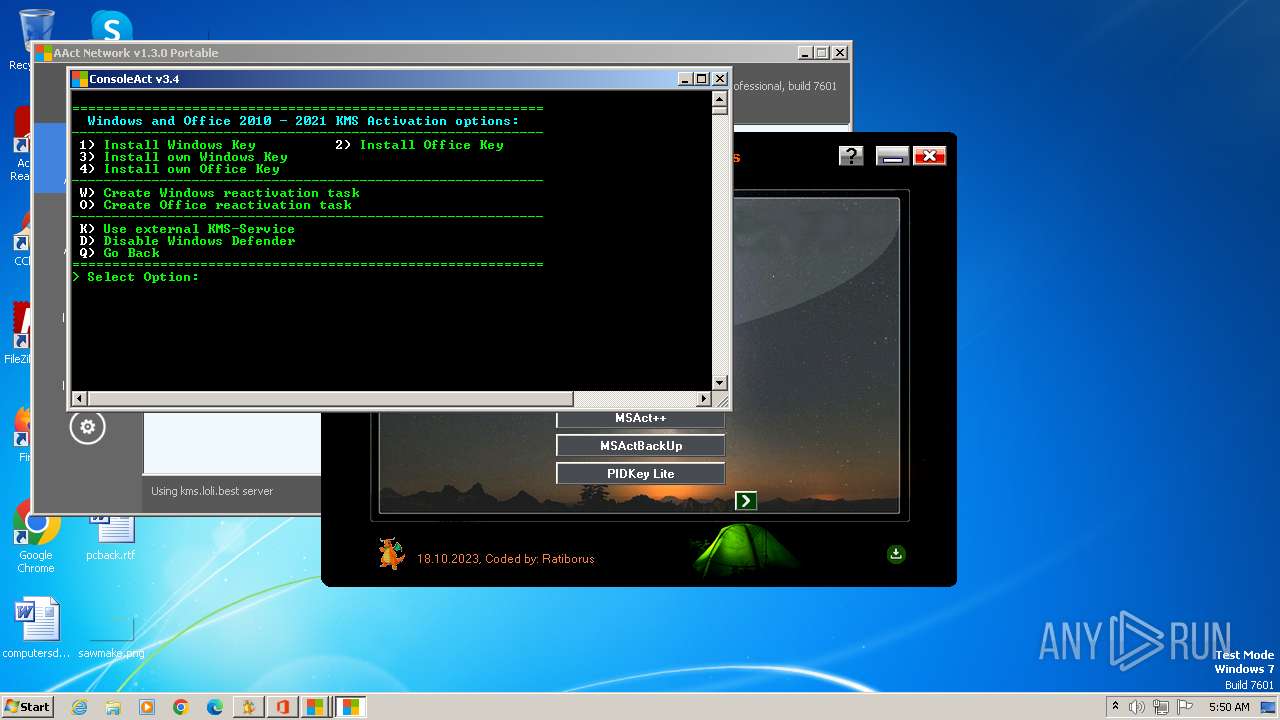Screen dimensions: 1280x720
Task: Click '18.10.2023, Coded by: Ratiborus' text
Action: click(x=505, y=559)
